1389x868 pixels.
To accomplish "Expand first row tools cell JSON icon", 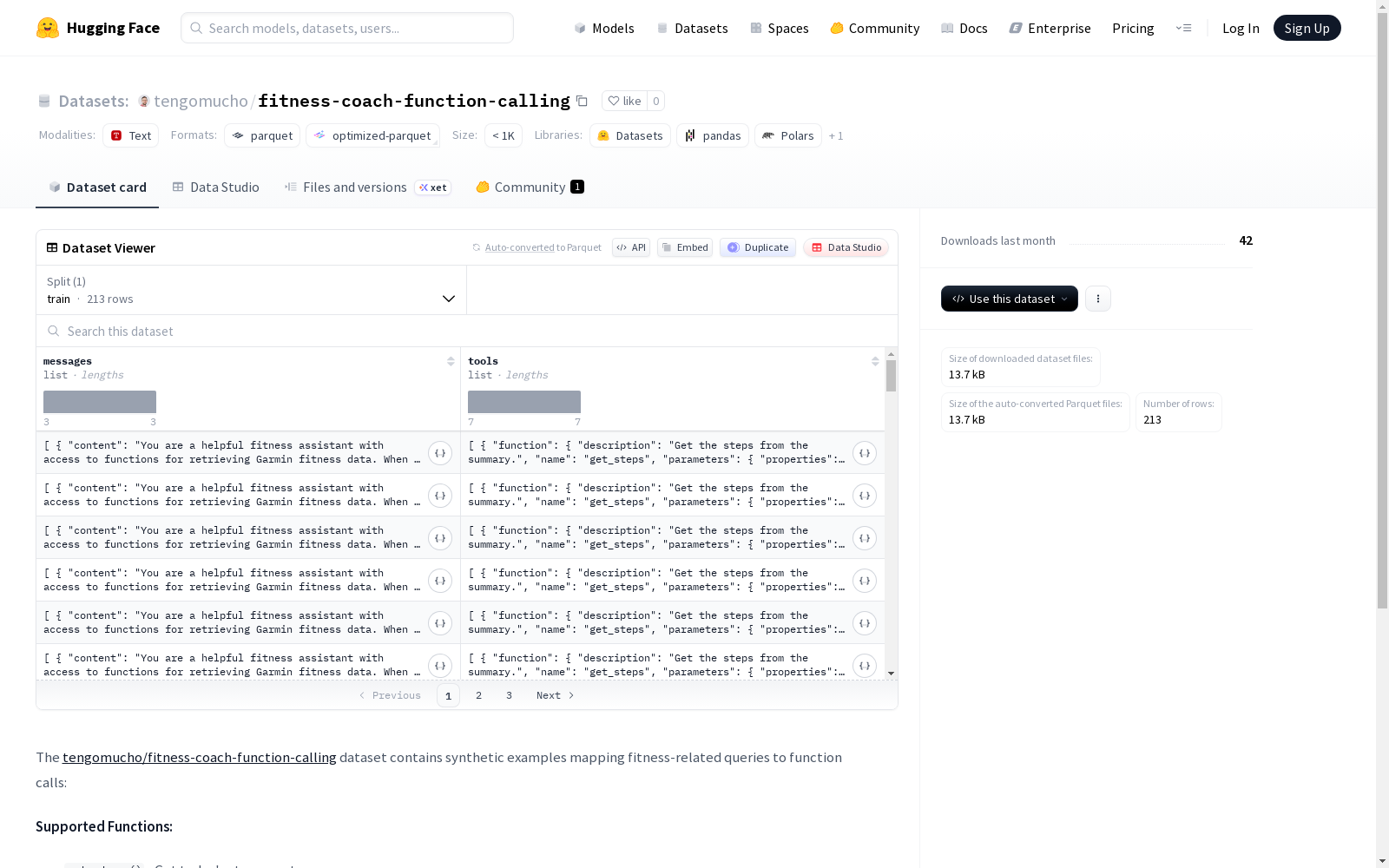I will point(865,453).
